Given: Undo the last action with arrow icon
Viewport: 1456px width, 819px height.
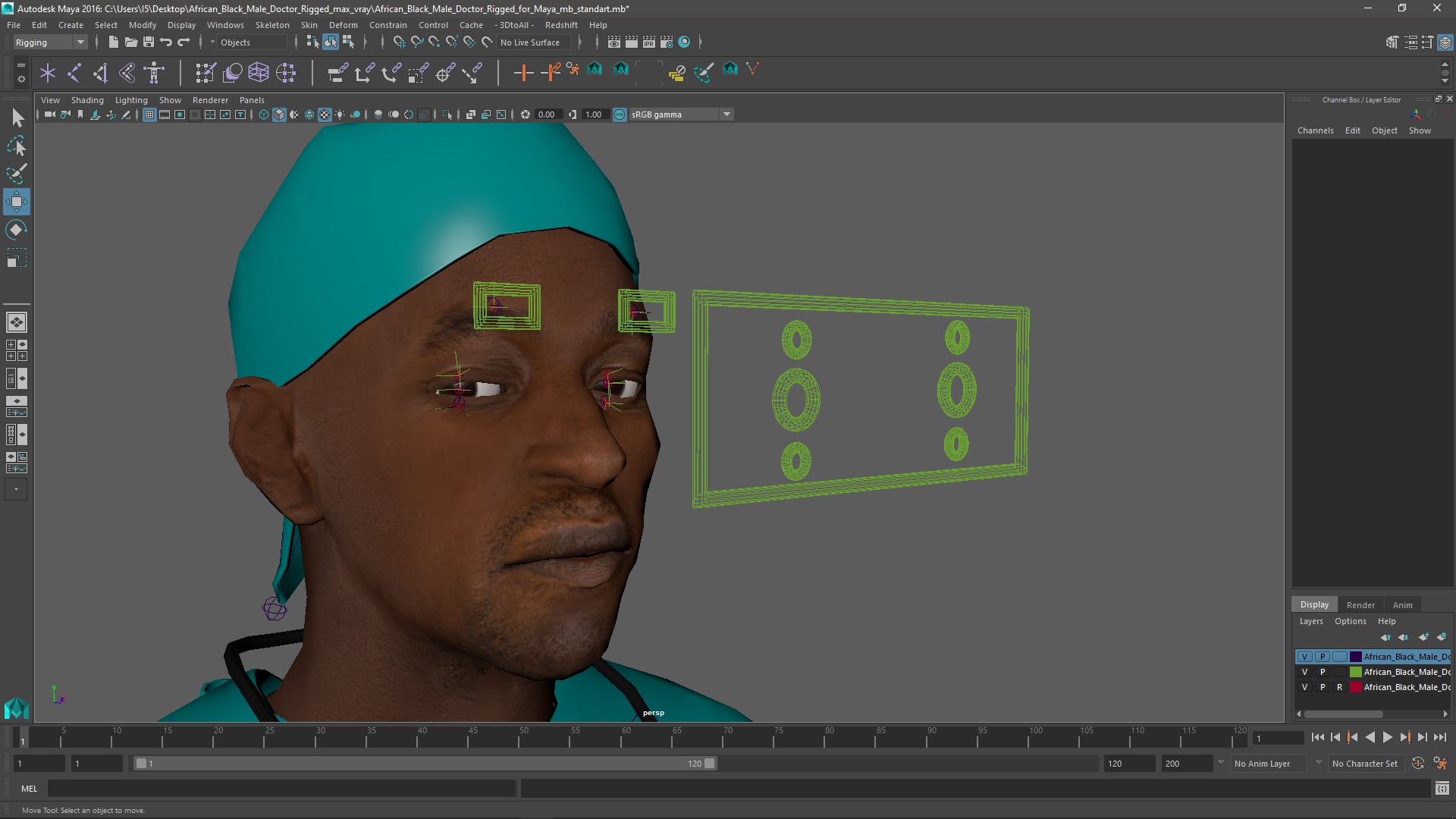Looking at the screenshot, I should click(x=166, y=42).
